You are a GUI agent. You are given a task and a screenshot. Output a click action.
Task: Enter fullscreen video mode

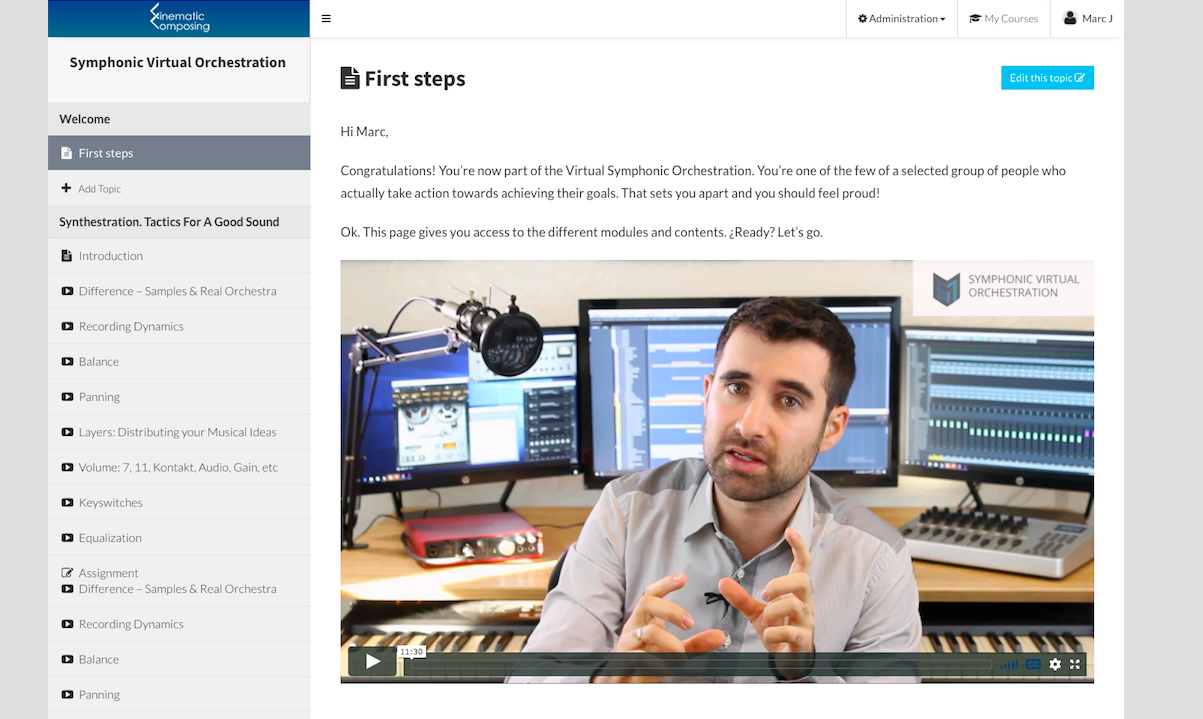1075,664
